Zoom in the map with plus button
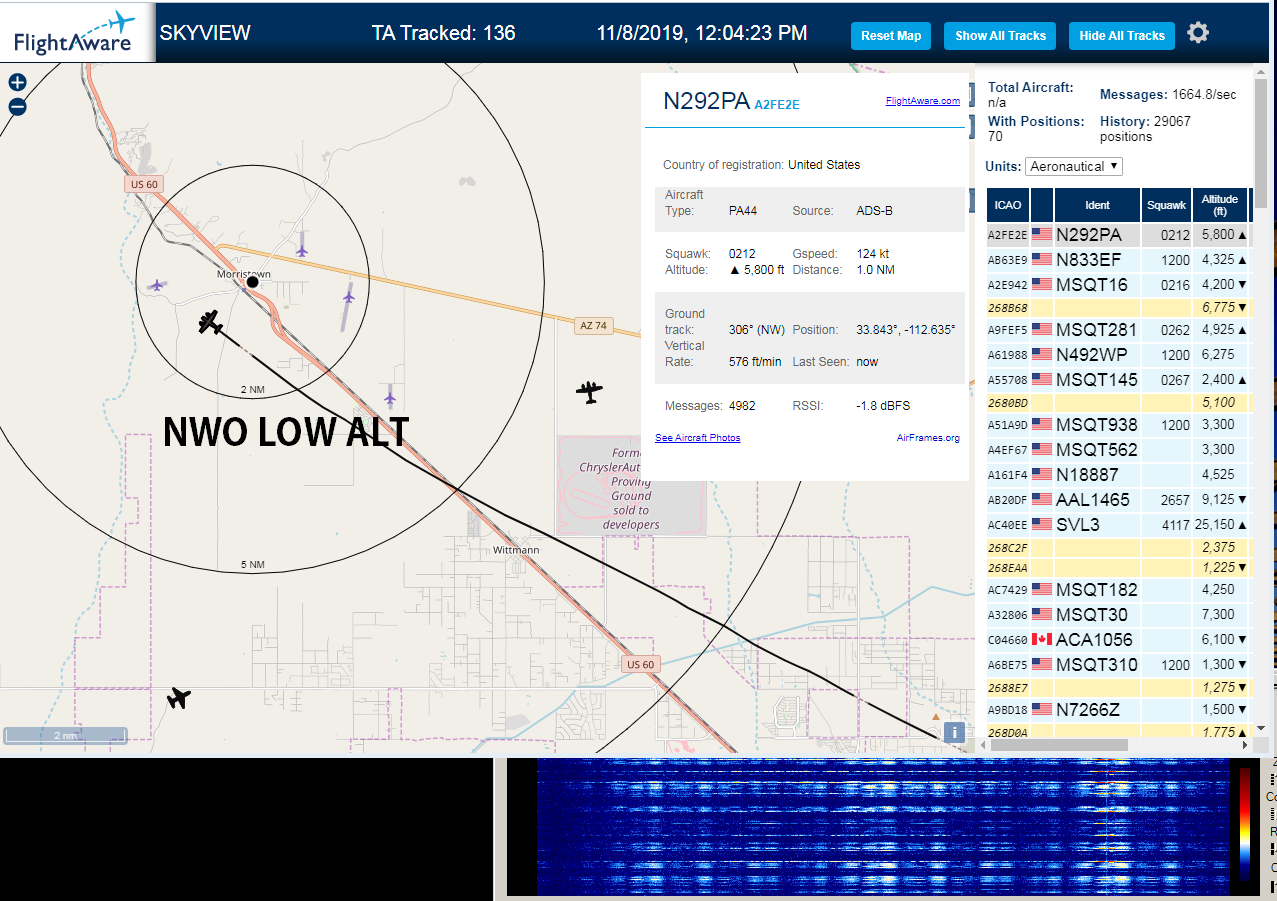Image resolution: width=1277 pixels, height=901 pixels. tap(17, 83)
